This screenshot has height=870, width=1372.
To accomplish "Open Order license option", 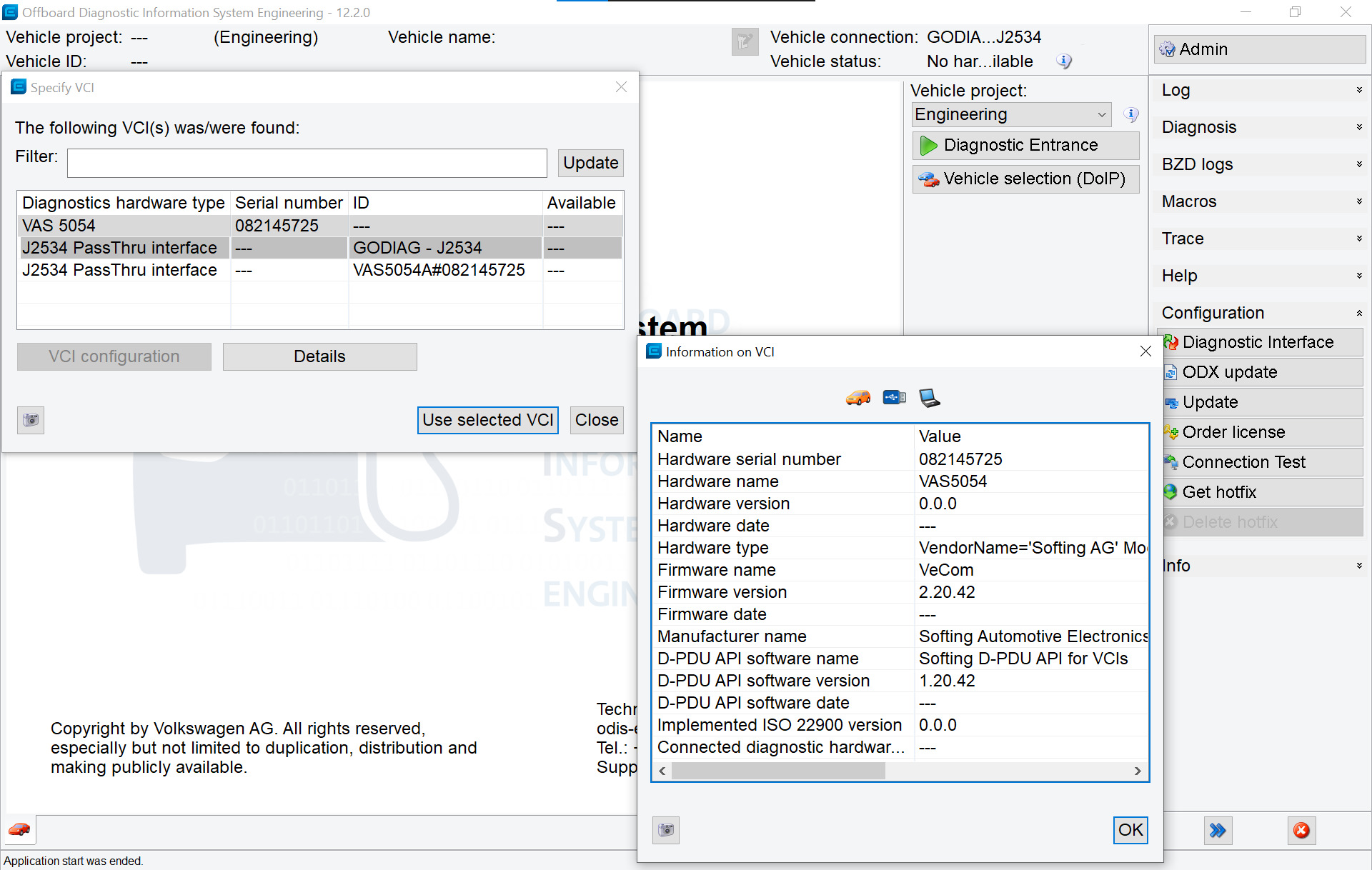I will tap(1260, 432).
